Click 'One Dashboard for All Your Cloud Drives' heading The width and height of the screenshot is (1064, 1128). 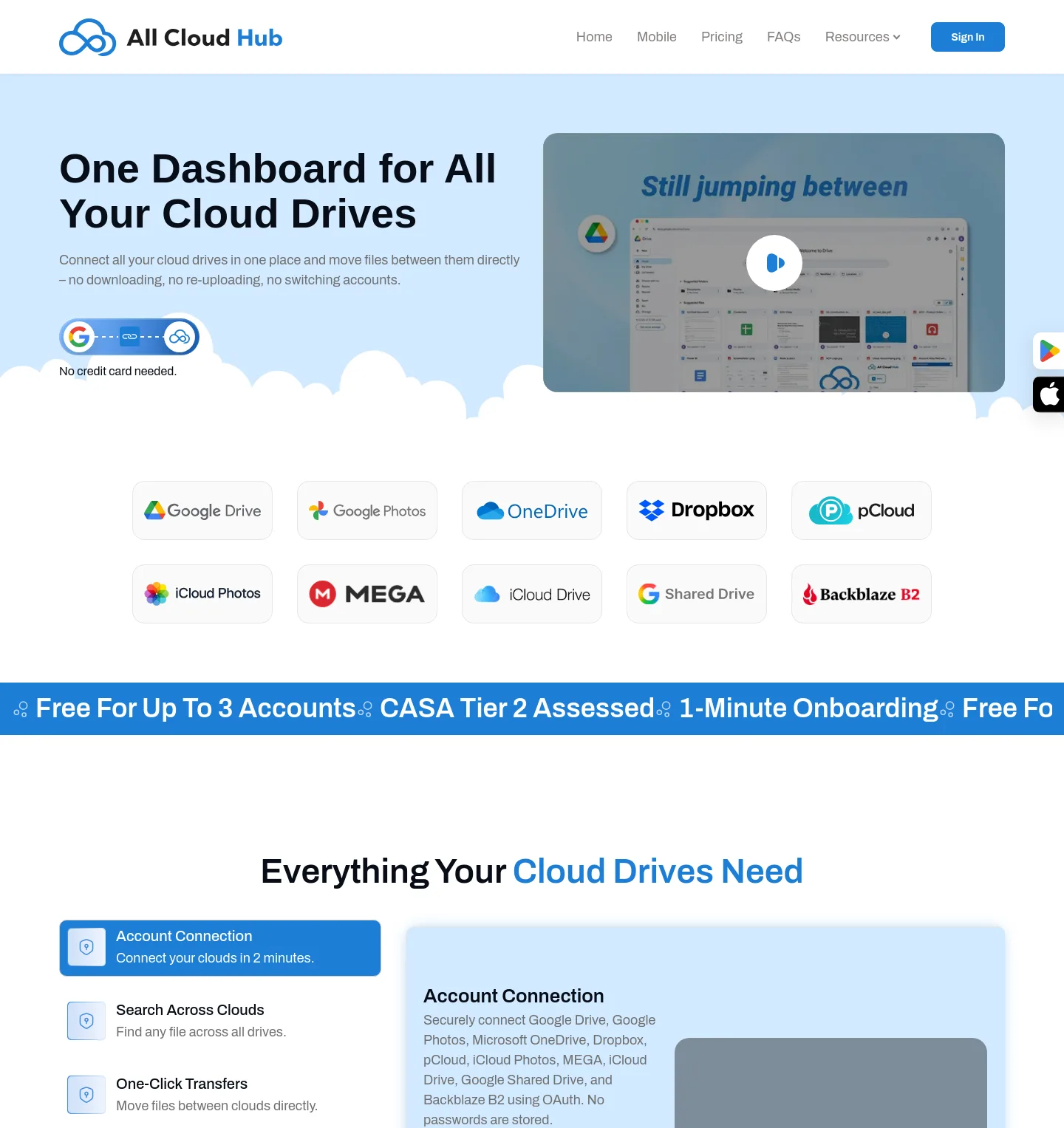click(x=278, y=191)
